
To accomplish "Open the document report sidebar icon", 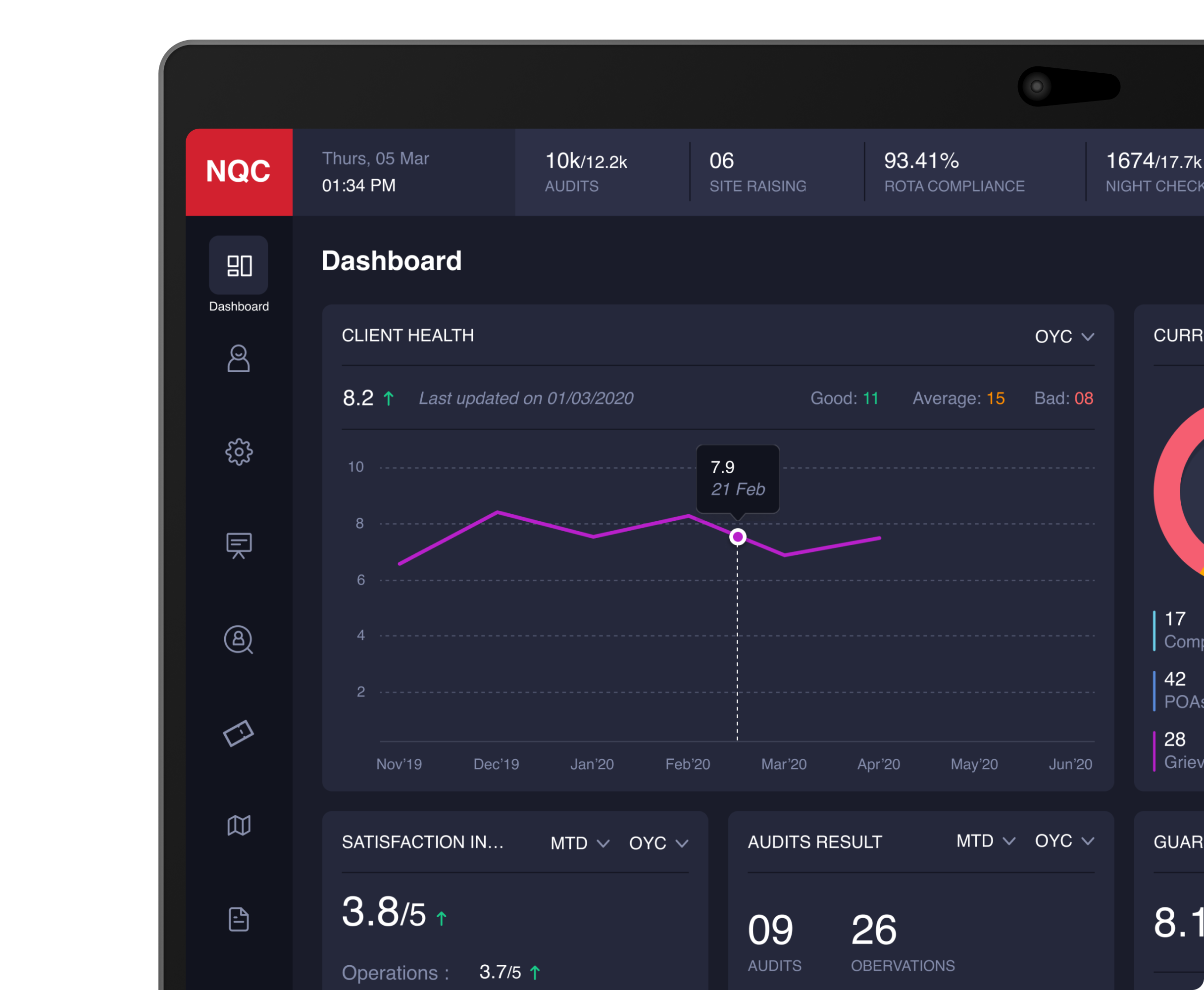I will 239,919.
